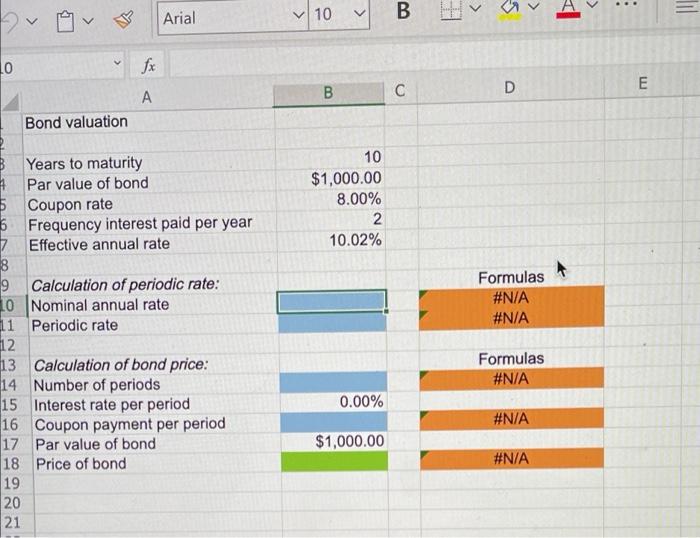Image resolution: width=700 pixels, height=538 pixels.
Task: Select the 8.00% coupon rate cell
Action: point(330,199)
